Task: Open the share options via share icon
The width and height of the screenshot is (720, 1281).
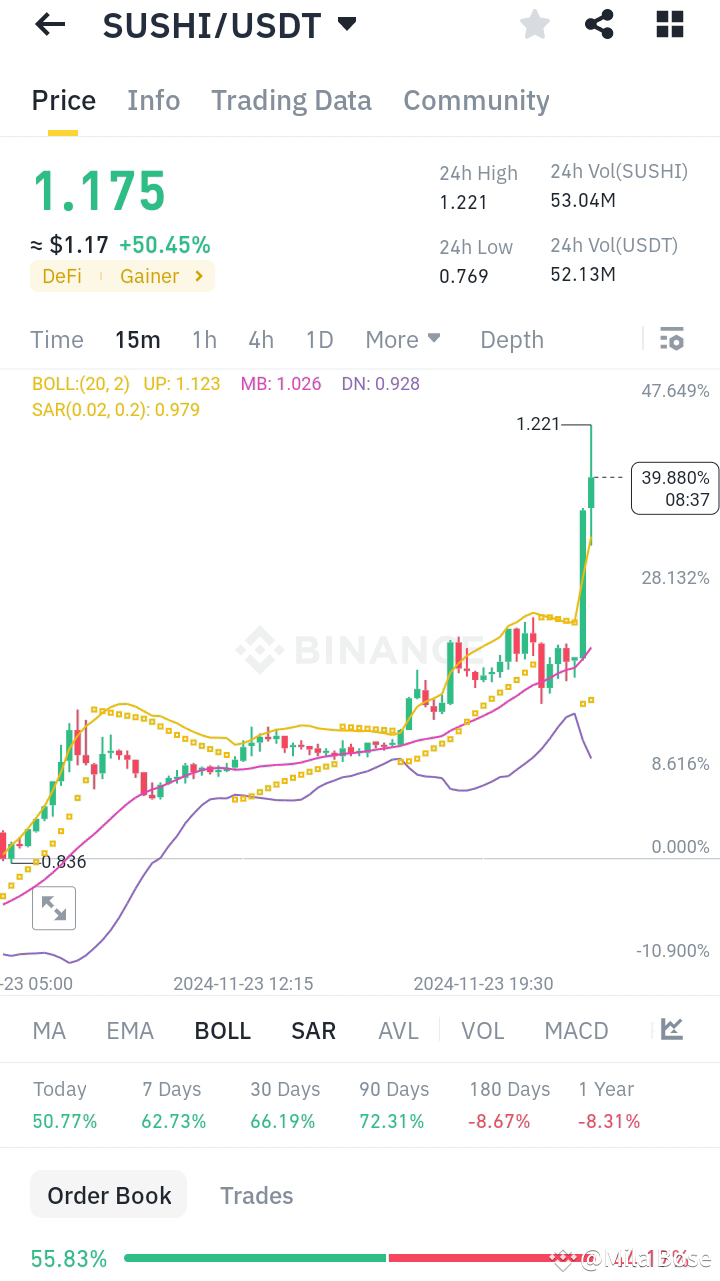Action: 599,24
